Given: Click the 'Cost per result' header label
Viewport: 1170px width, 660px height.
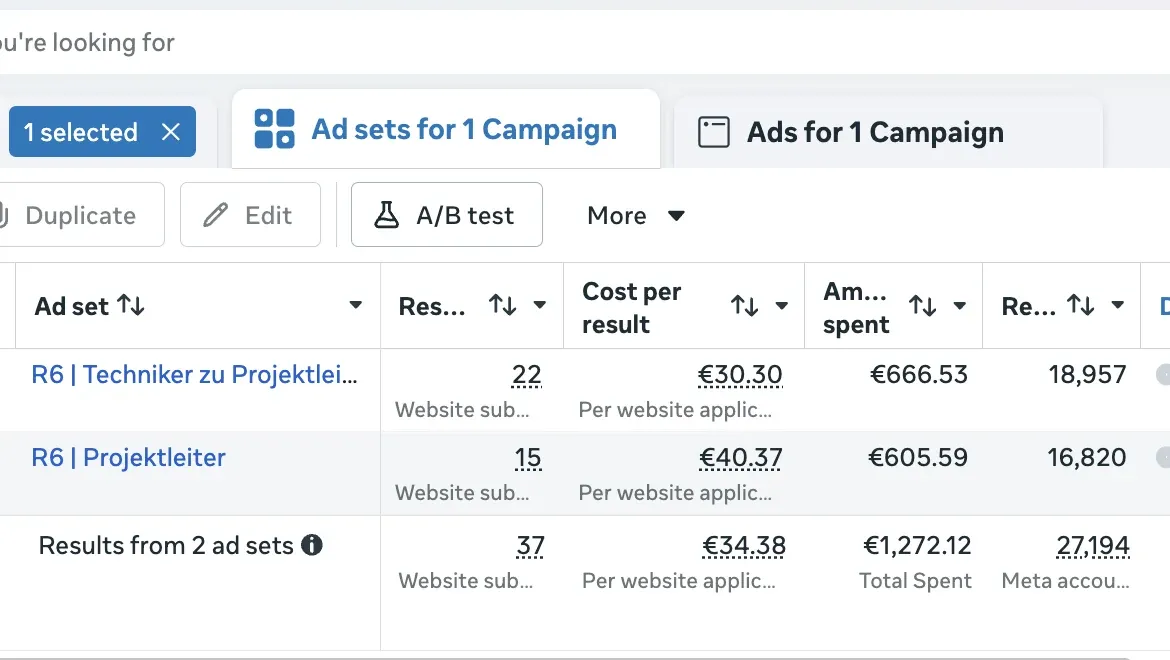Looking at the screenshot, I should tap(631, 307).
